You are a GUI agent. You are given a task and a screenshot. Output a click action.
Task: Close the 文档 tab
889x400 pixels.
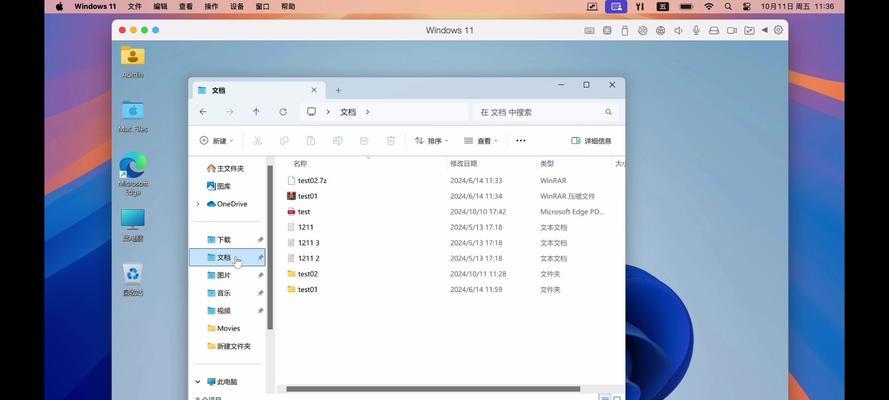pyautogui.click(x=314, y=90)
